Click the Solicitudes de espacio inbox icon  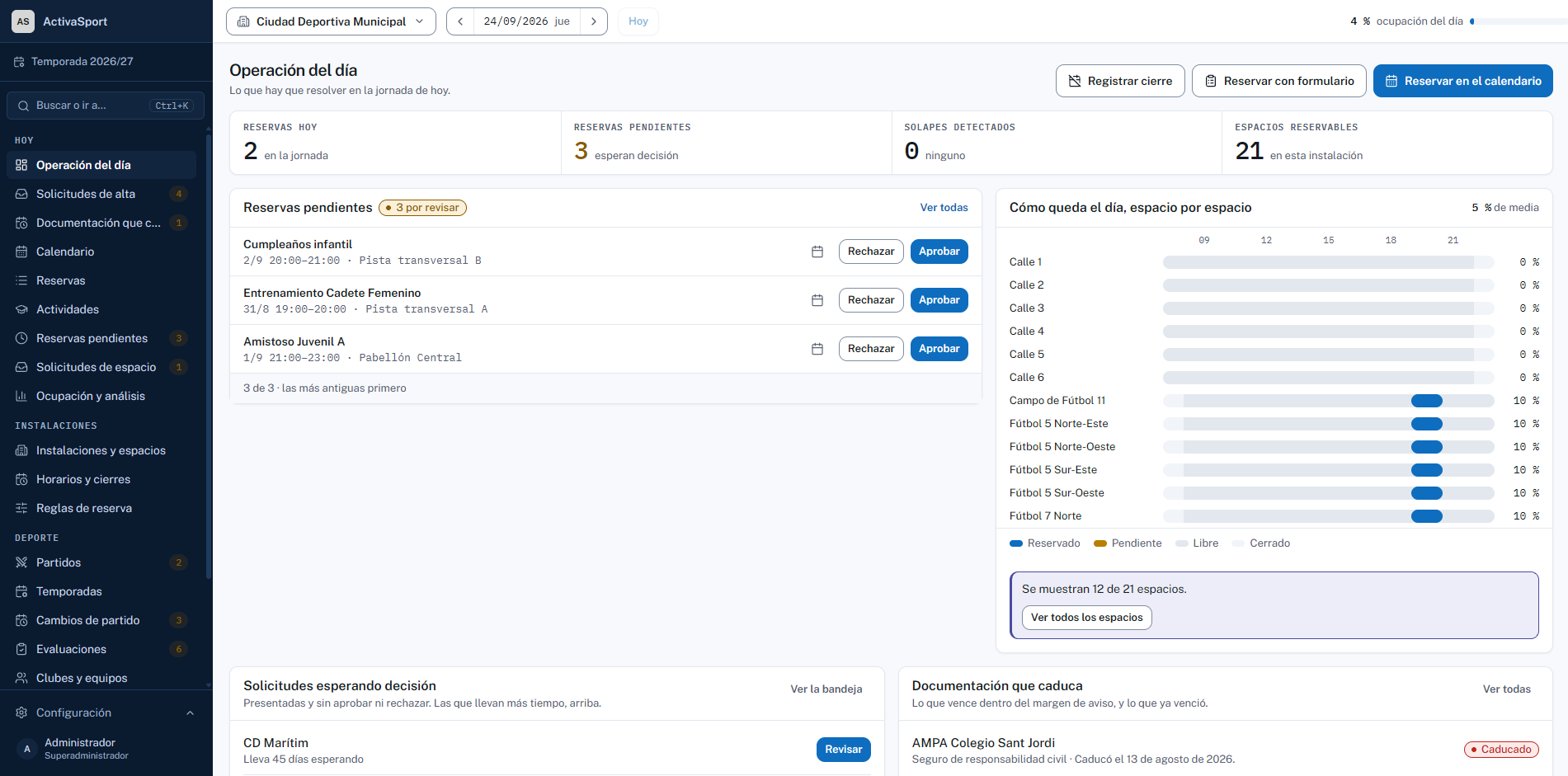point(21,367)
